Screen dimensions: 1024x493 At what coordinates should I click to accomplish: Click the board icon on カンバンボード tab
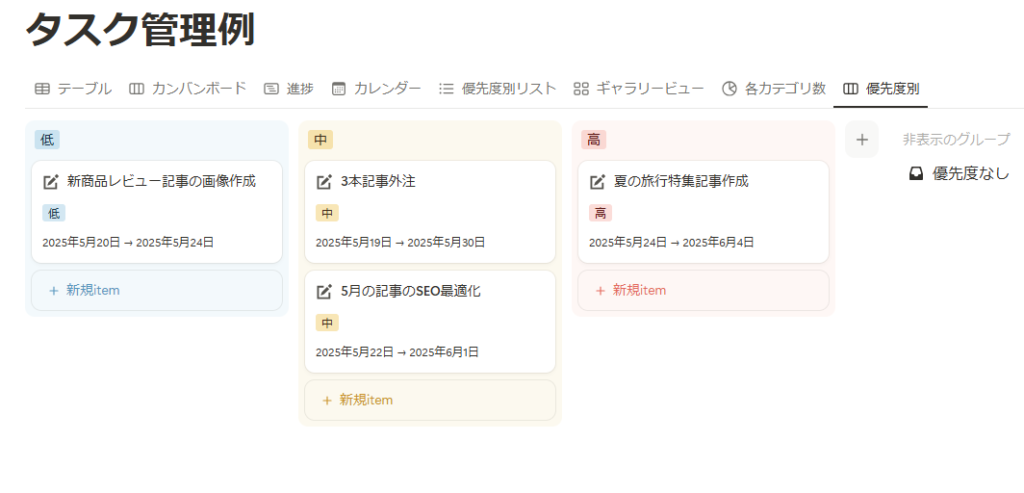pos(136,89)
